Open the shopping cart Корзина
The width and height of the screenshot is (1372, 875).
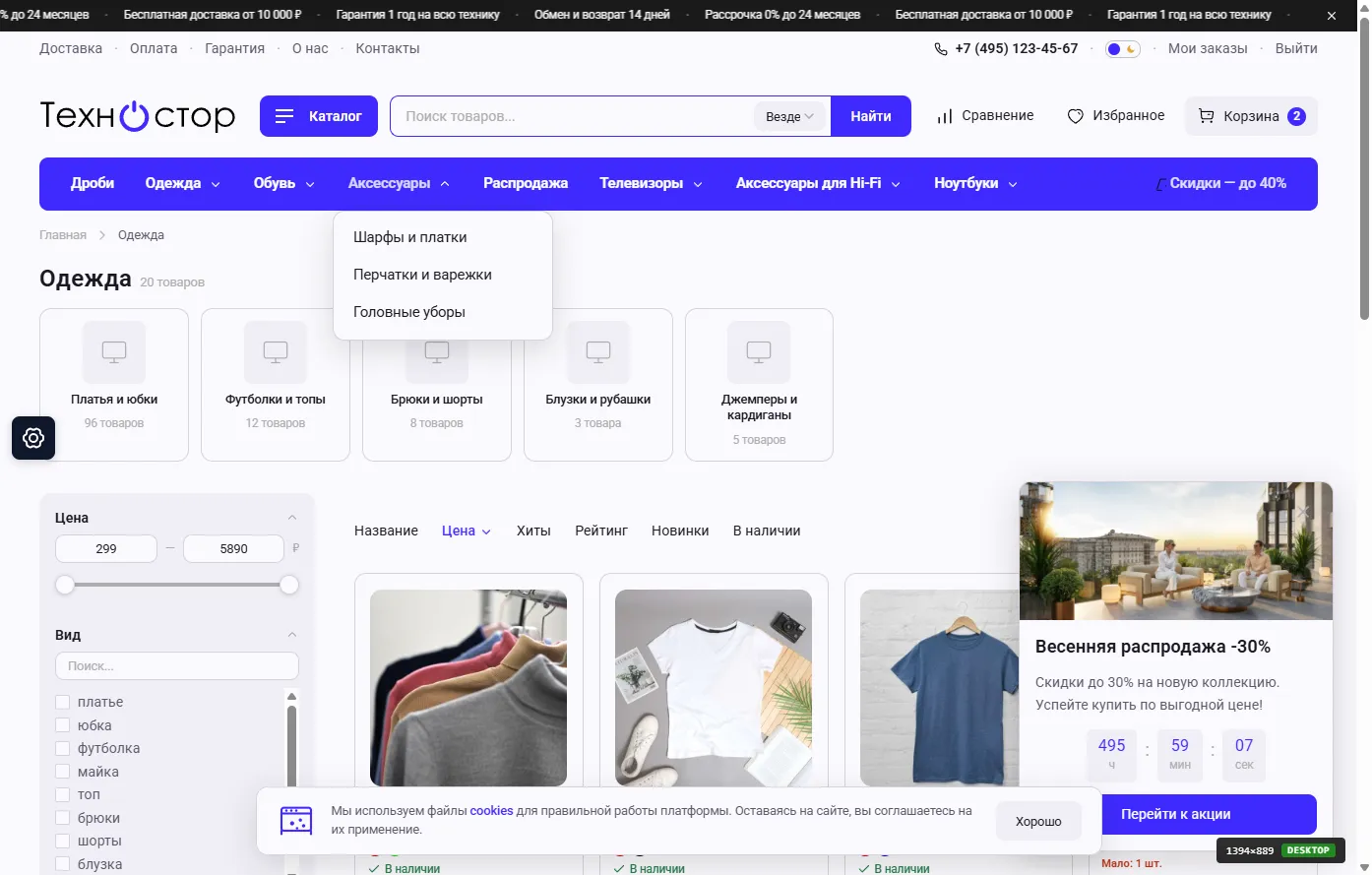point(1251,116)
